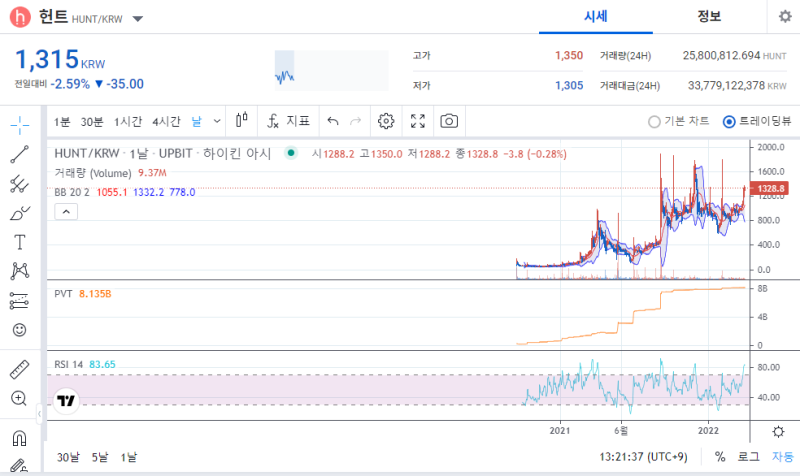Click the 거래량 (Volume) indicator label
Screen dimensions: 800x476
pos(93,173)
